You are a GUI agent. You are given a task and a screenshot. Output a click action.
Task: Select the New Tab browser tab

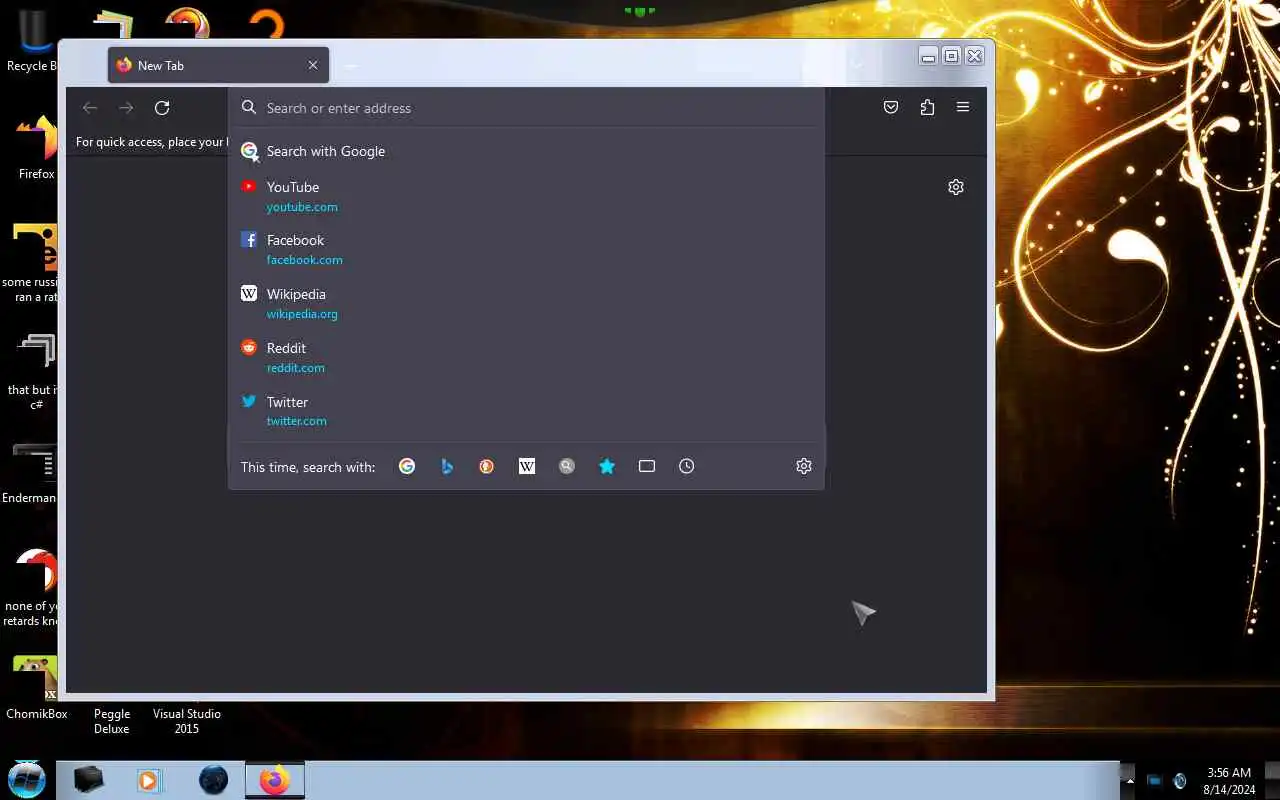(218, 65)
